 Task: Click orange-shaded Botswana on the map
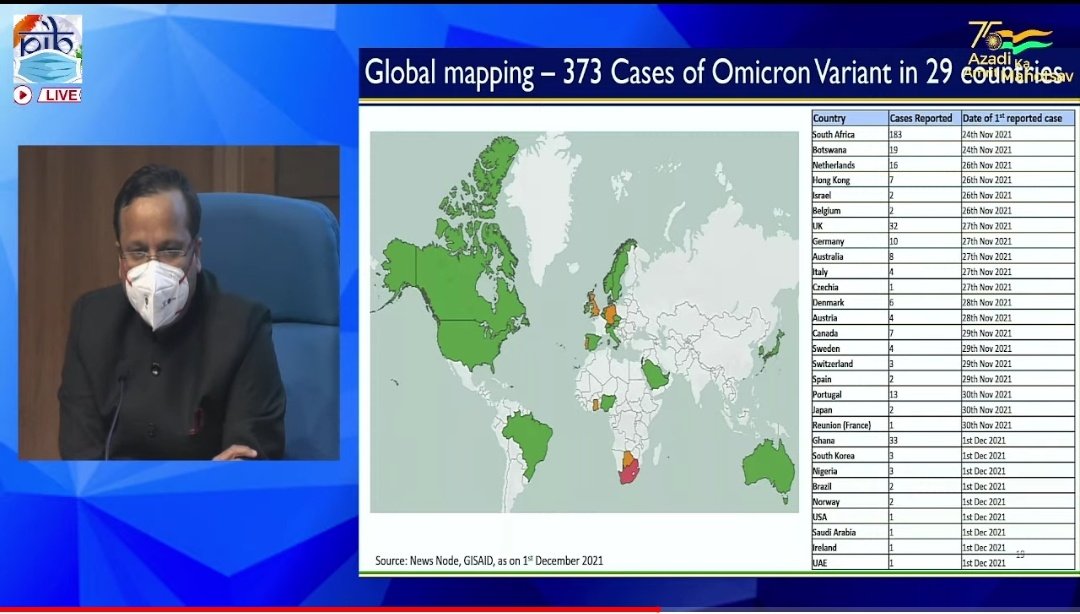(628, 458)
